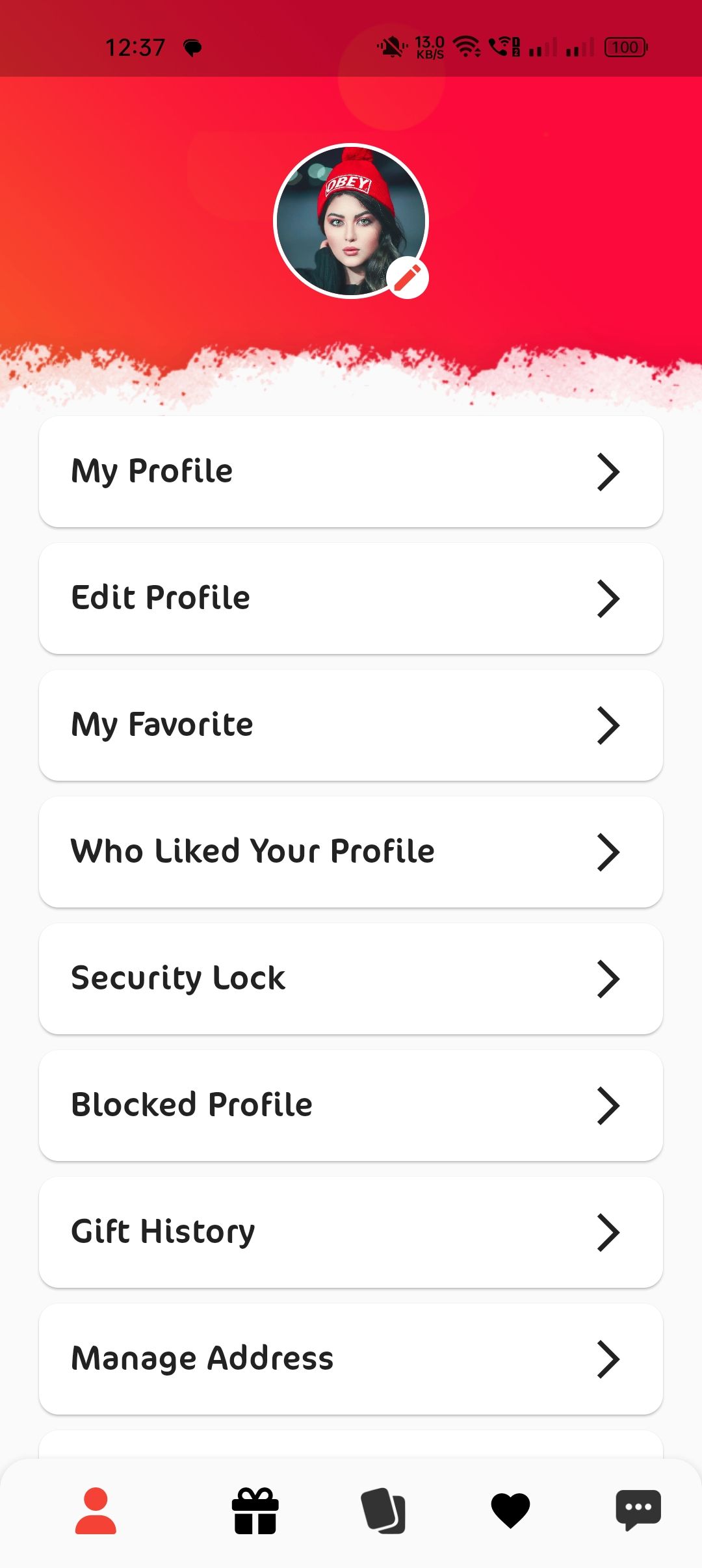Image resolution: width=702 pixels, height=1568 pixels.
Task: Open the swipe cards tab icon
Action: point(383,1511)
